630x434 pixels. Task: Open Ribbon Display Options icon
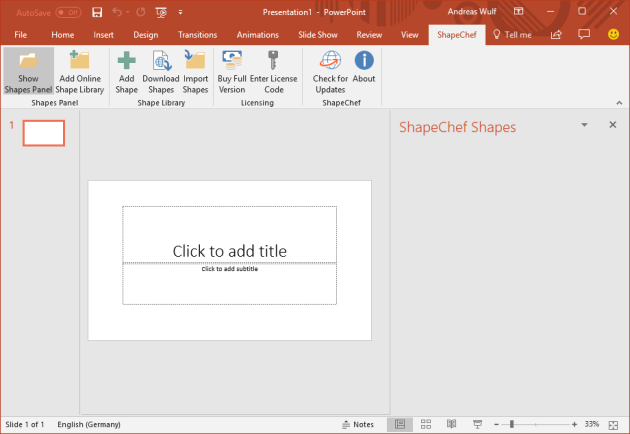tap(519, 11)
